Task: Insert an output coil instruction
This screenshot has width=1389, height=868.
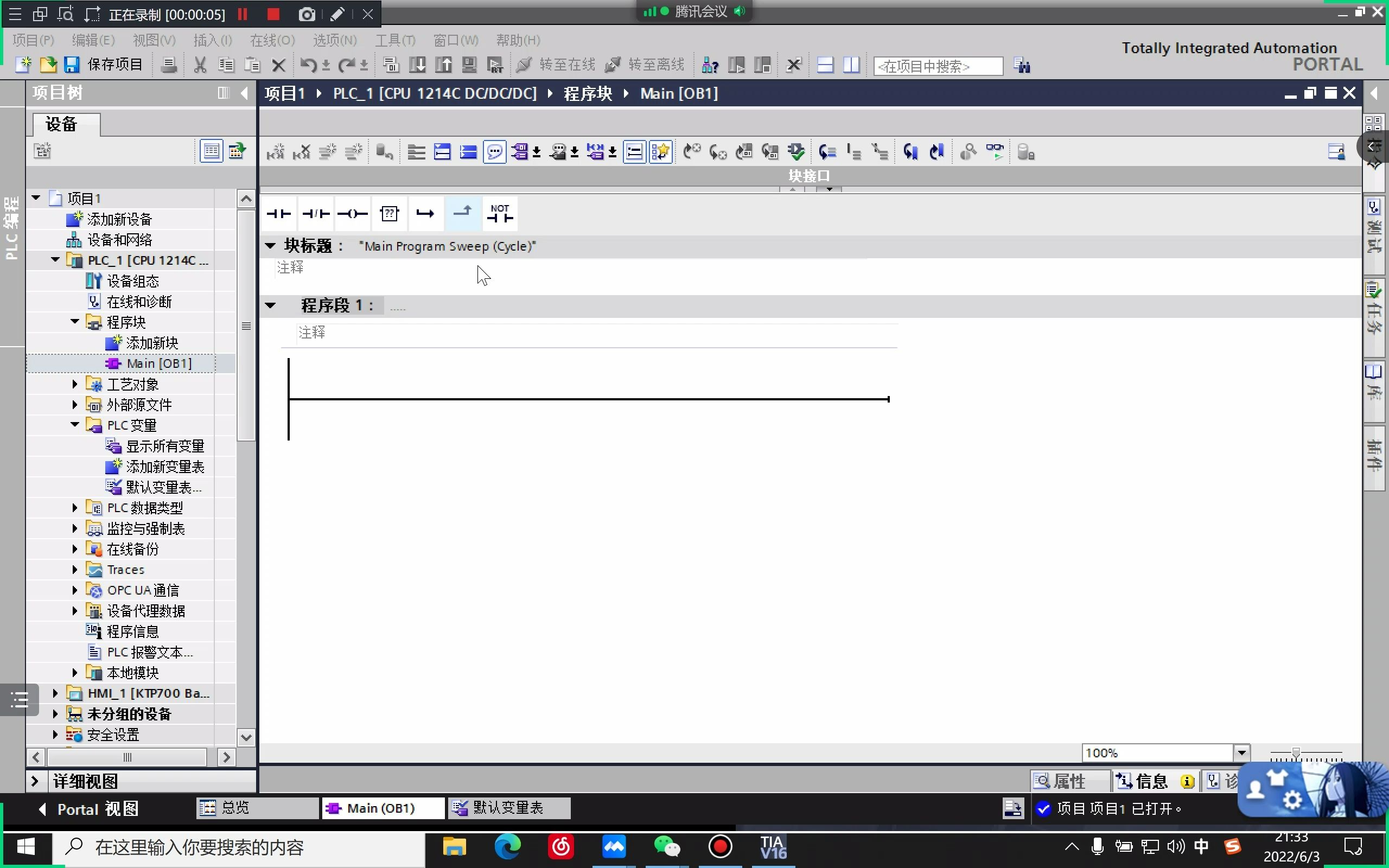Action: click(x=353, y=214)
